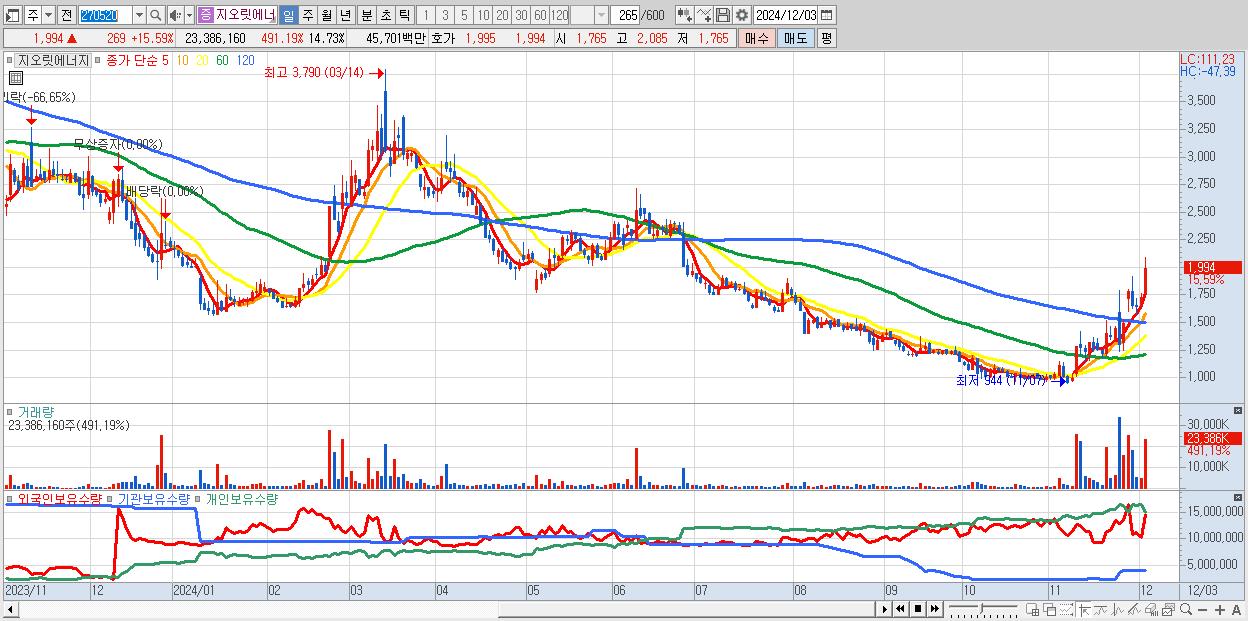Select the 20 interval tab
The width and height of the screenshot is (1248, 621).
(x=502, y=15)
